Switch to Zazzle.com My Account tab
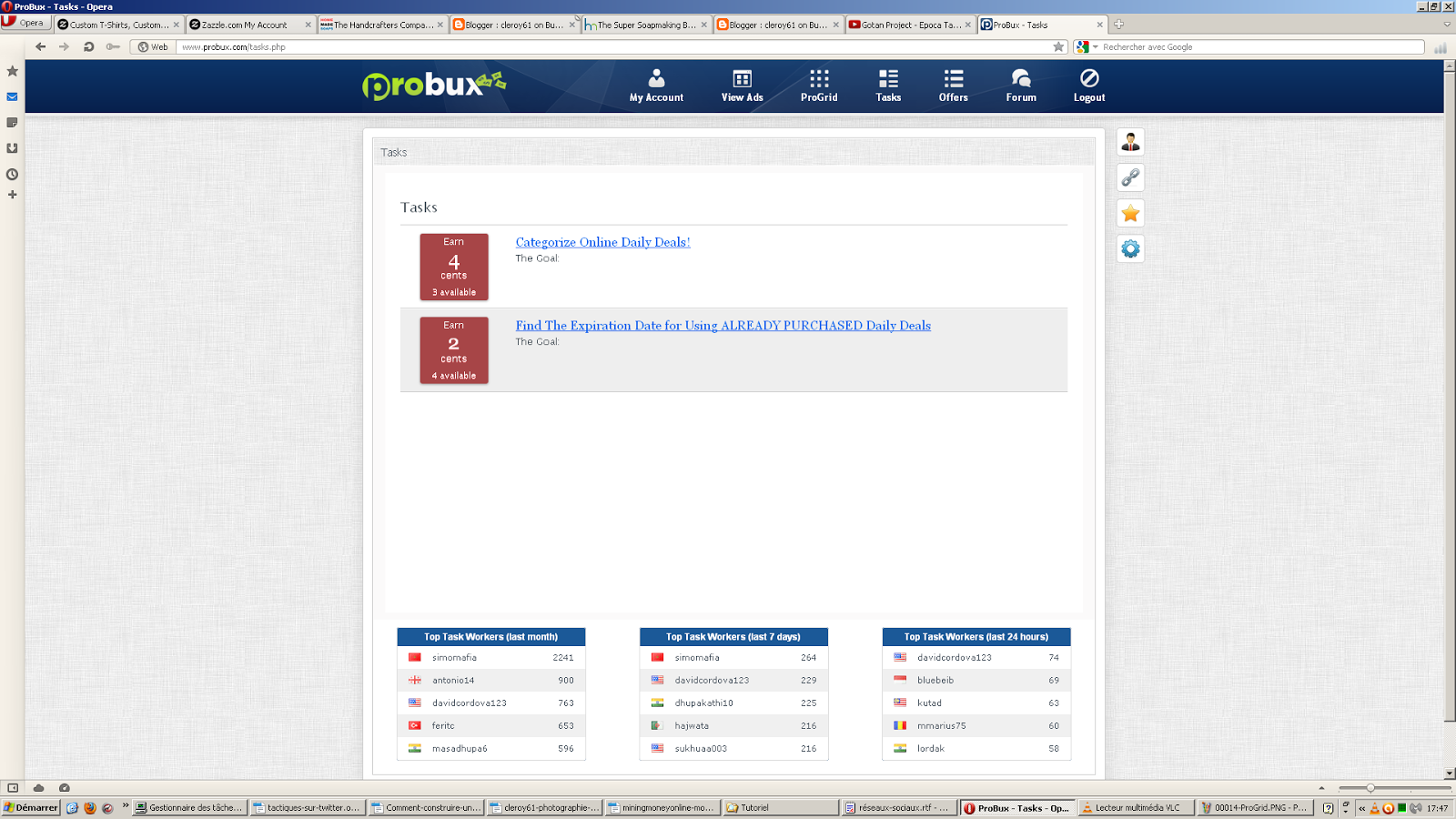The width and height of the screenshot is (1456, 819). (x=250, y=25)
